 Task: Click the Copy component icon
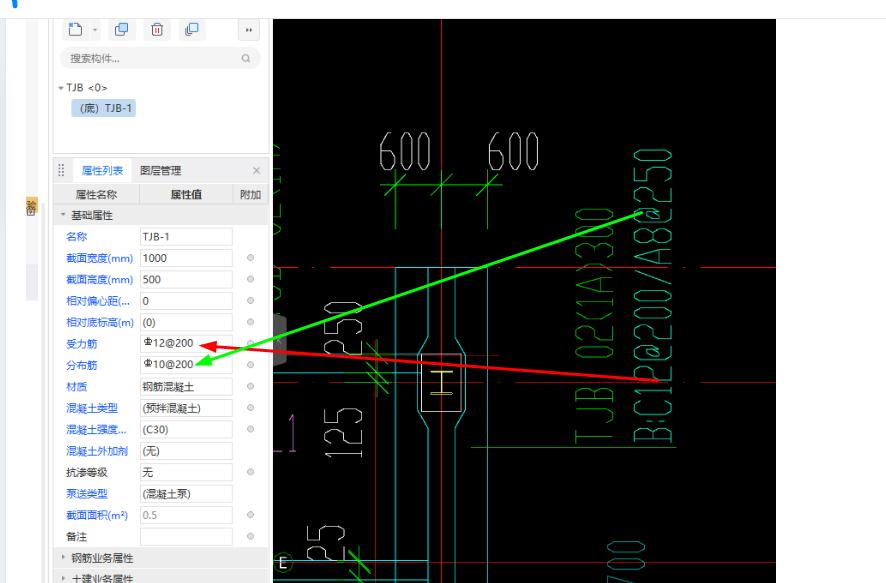[121, 29]
